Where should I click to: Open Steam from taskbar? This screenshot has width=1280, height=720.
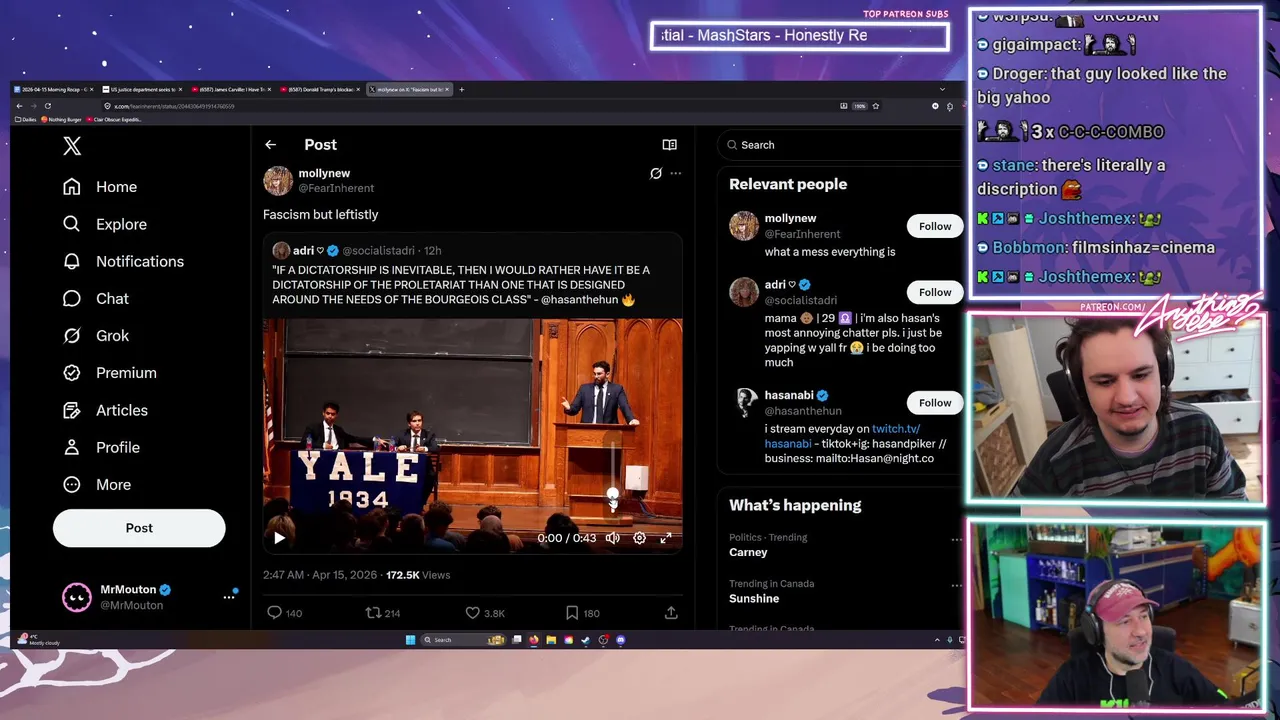586,640
